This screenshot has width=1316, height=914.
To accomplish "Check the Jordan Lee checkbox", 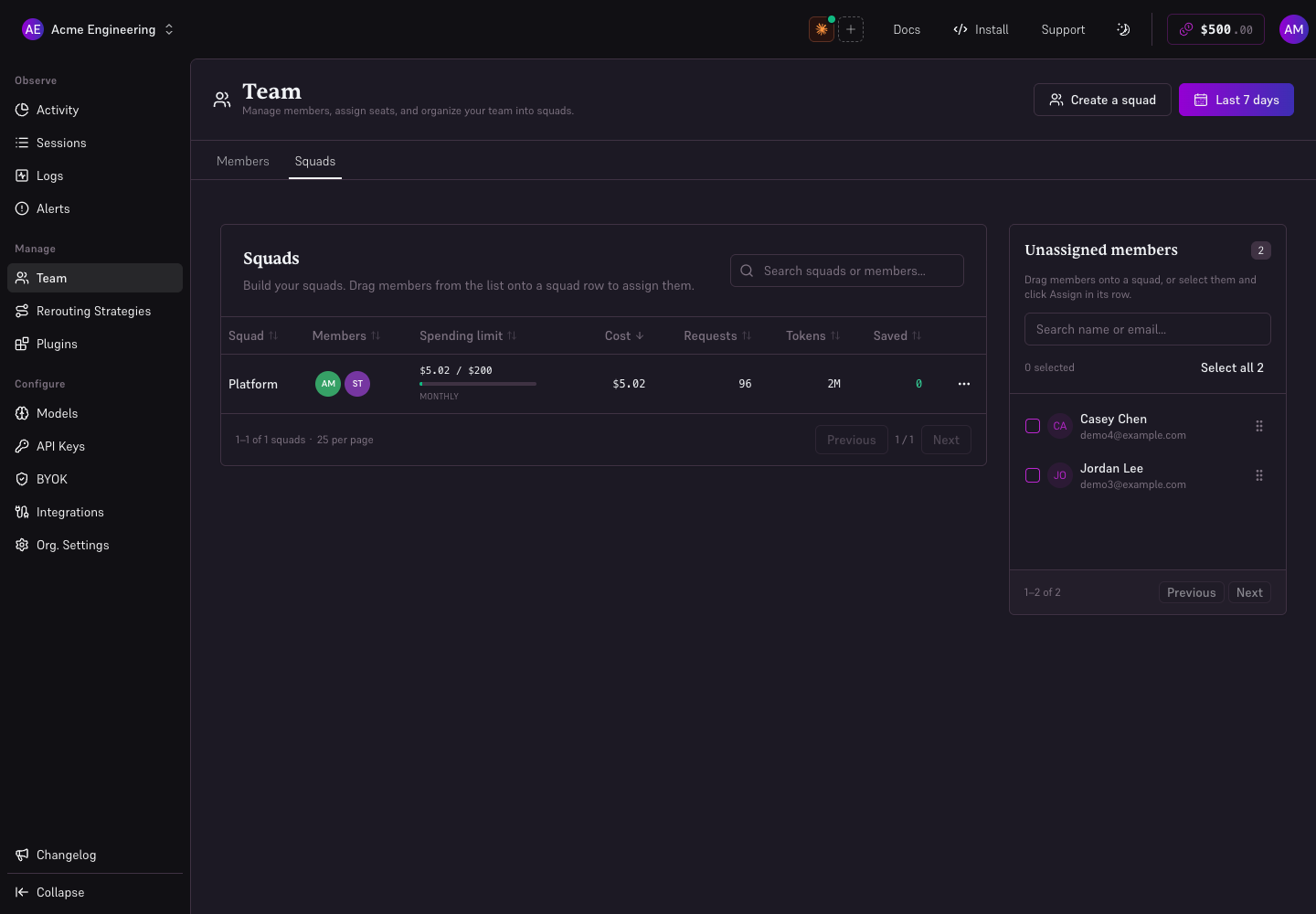I will coord(1033,475).
